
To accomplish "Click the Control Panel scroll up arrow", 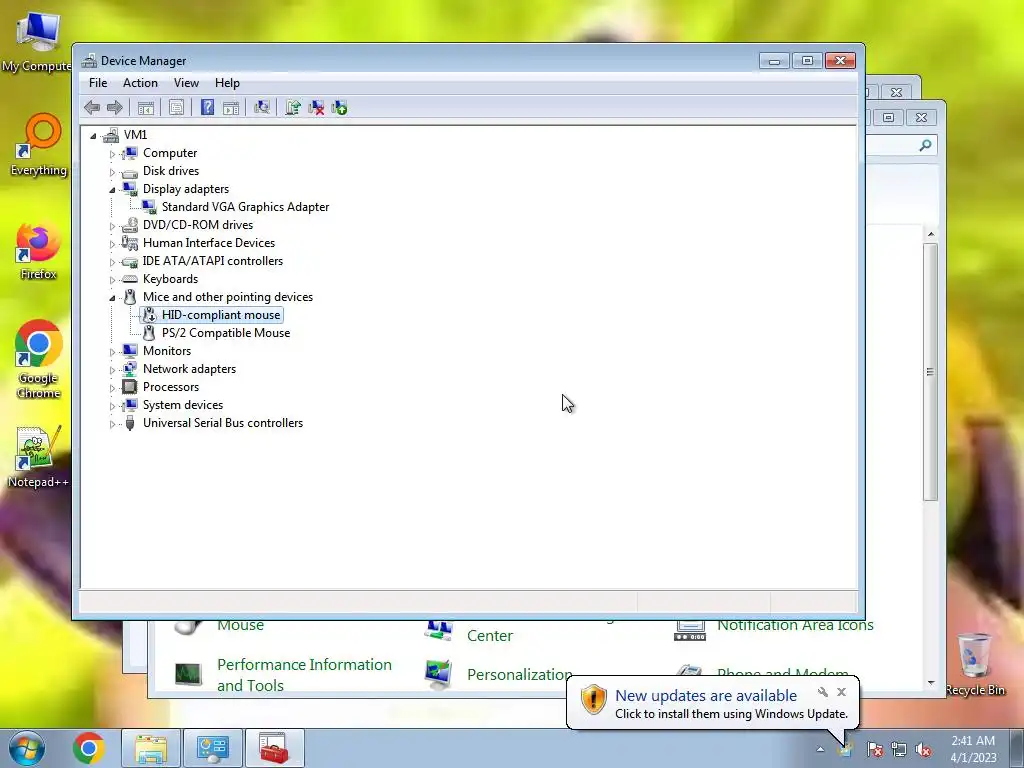I will point(931,234).
